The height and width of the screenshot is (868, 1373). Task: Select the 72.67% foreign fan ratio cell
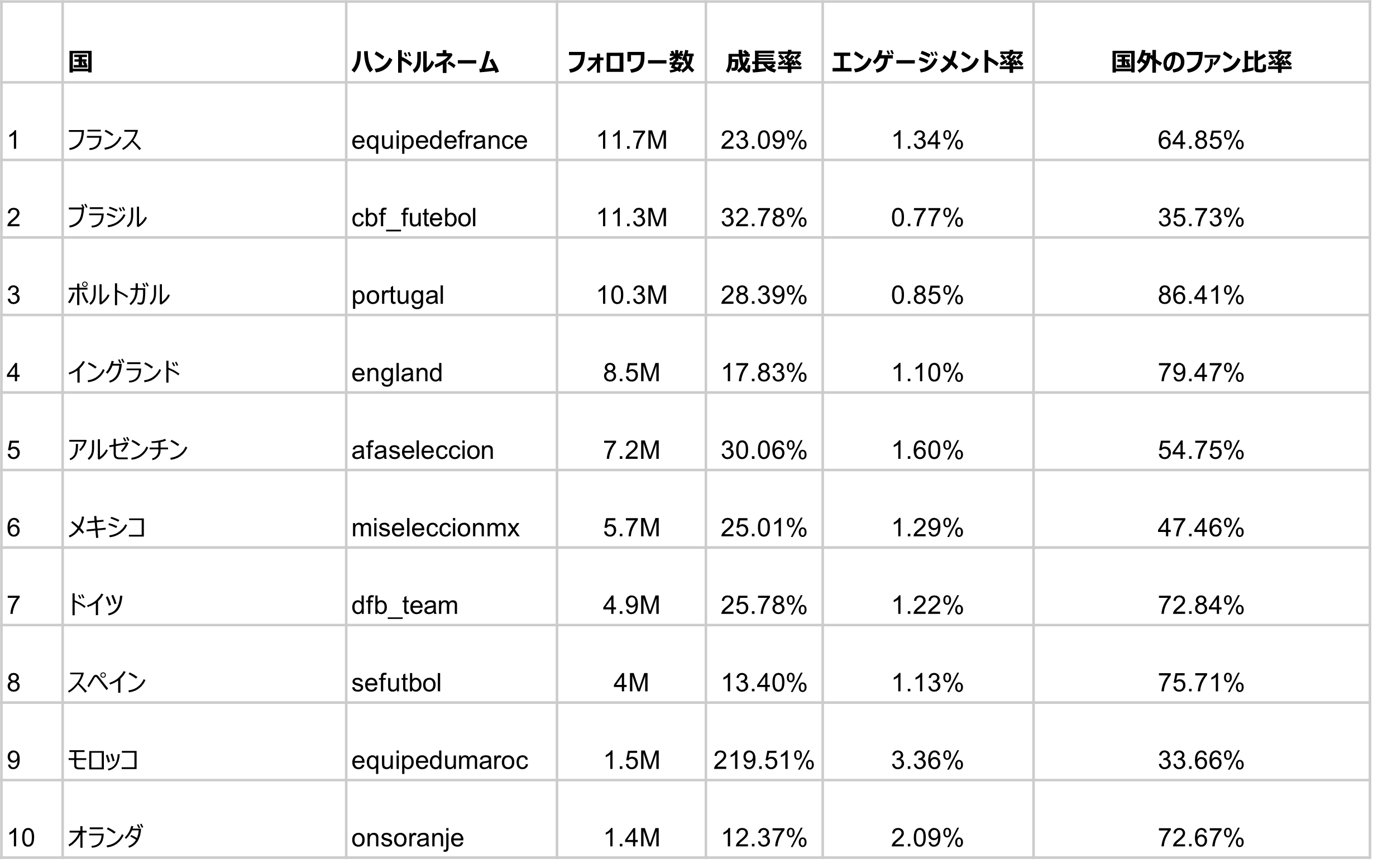pyautogui.click(x=1202, y=819)
